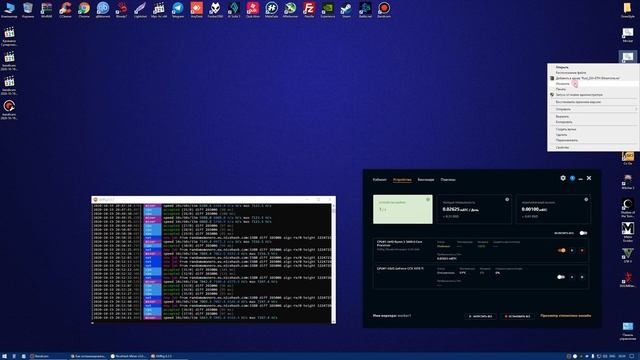Launch Telegram from the desktop

[178, 9]
